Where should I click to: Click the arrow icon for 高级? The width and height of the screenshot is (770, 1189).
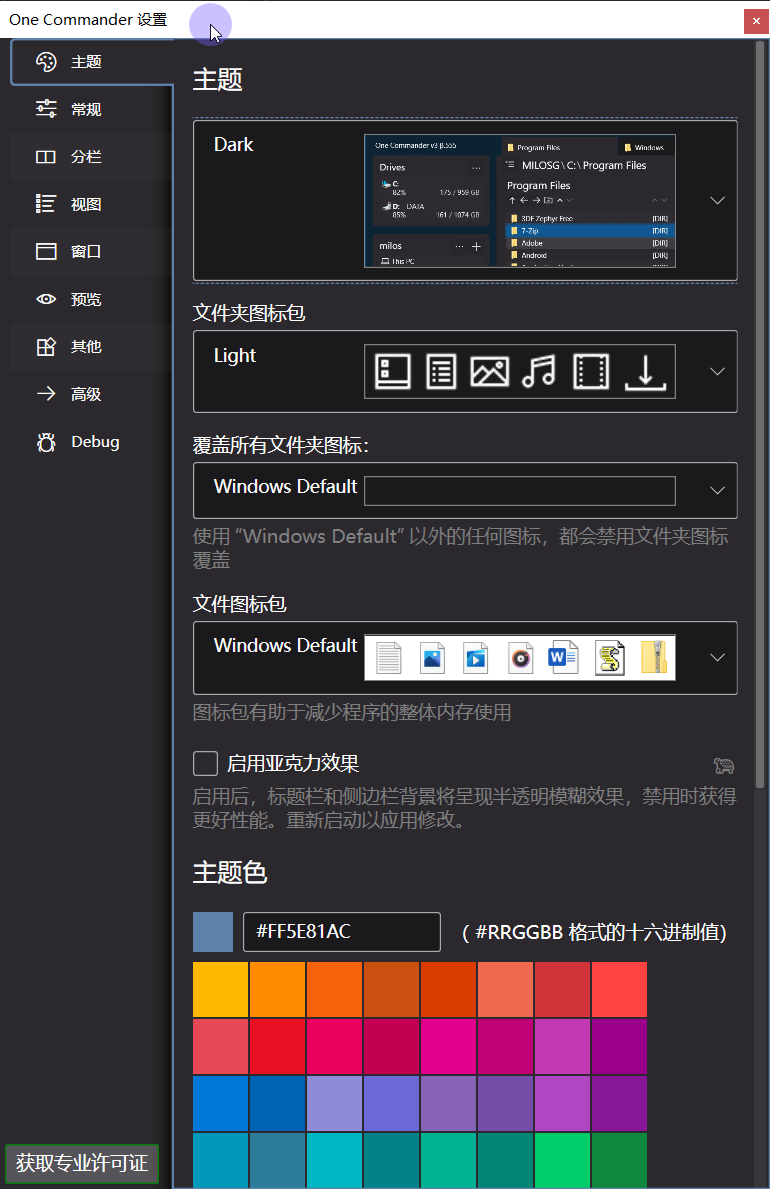[46, 394]
